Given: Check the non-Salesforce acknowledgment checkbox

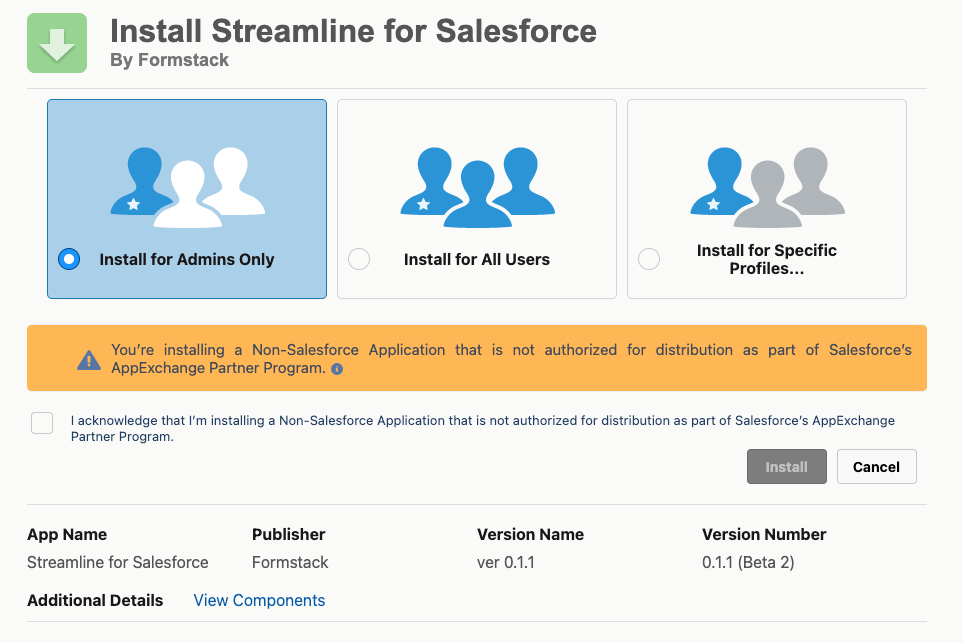Looking at the screenshot, I should (x=42, y=422).
